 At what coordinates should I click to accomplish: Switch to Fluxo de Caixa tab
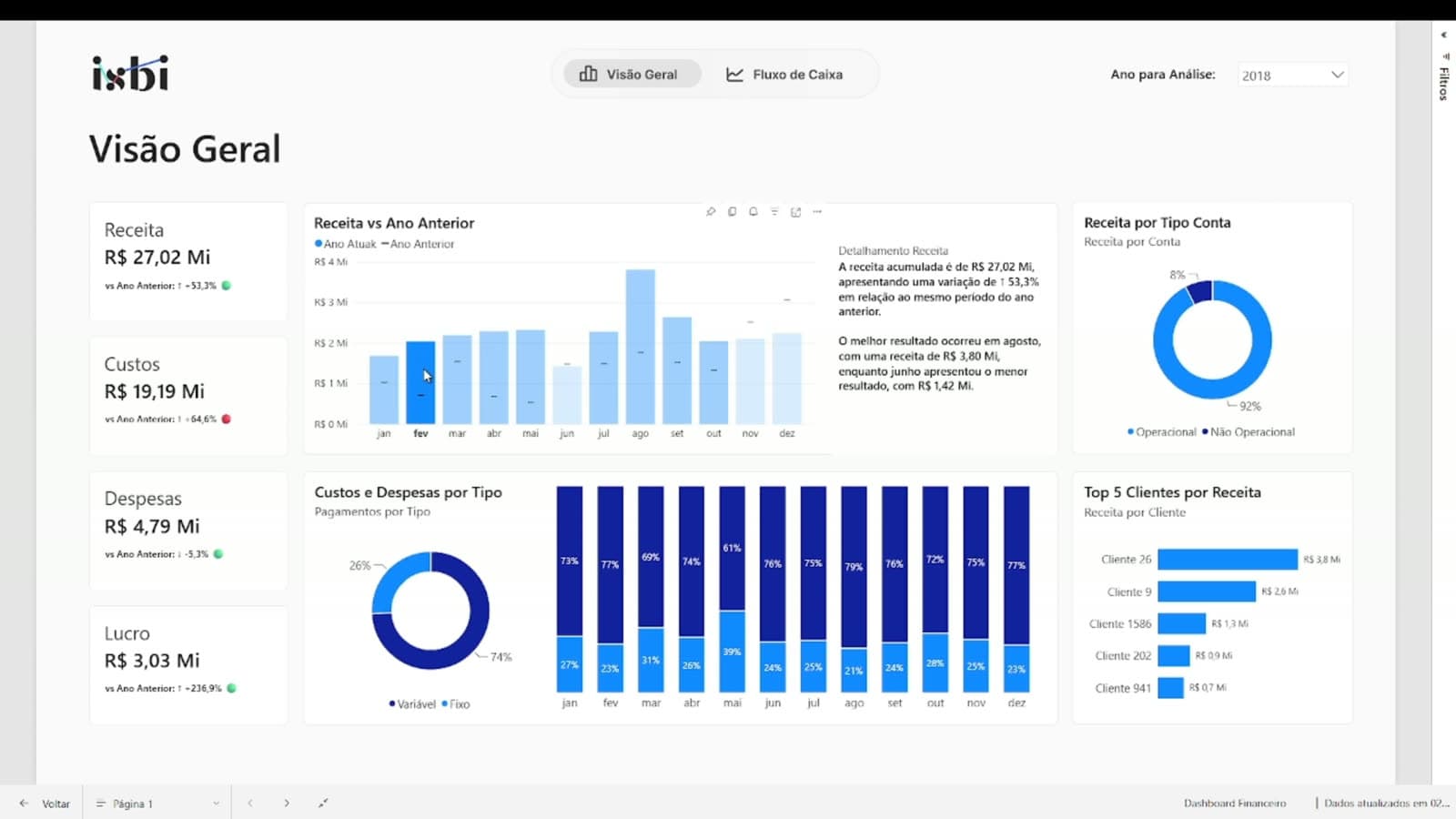point(784,75)
